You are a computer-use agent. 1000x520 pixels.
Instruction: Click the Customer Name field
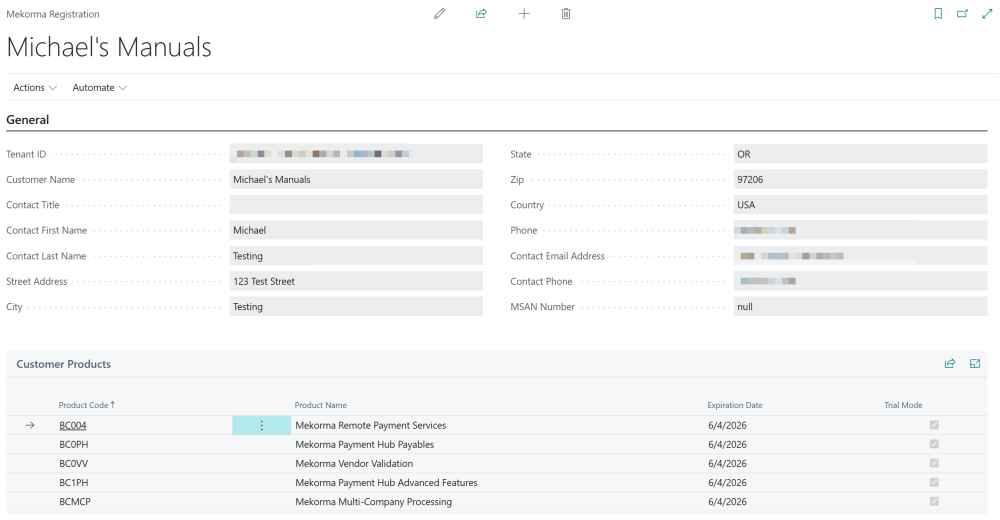[x=356, y=179]
